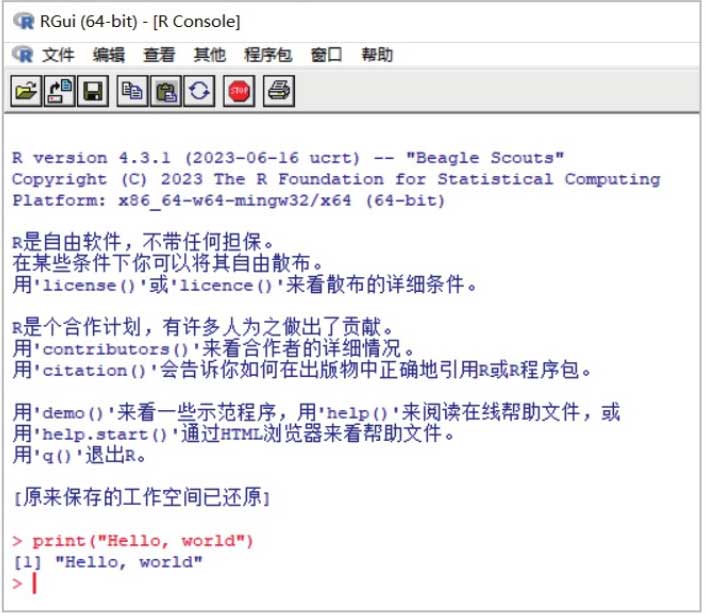Click the 'citation()' text in console
706x616 pixels.
(94, 371)
